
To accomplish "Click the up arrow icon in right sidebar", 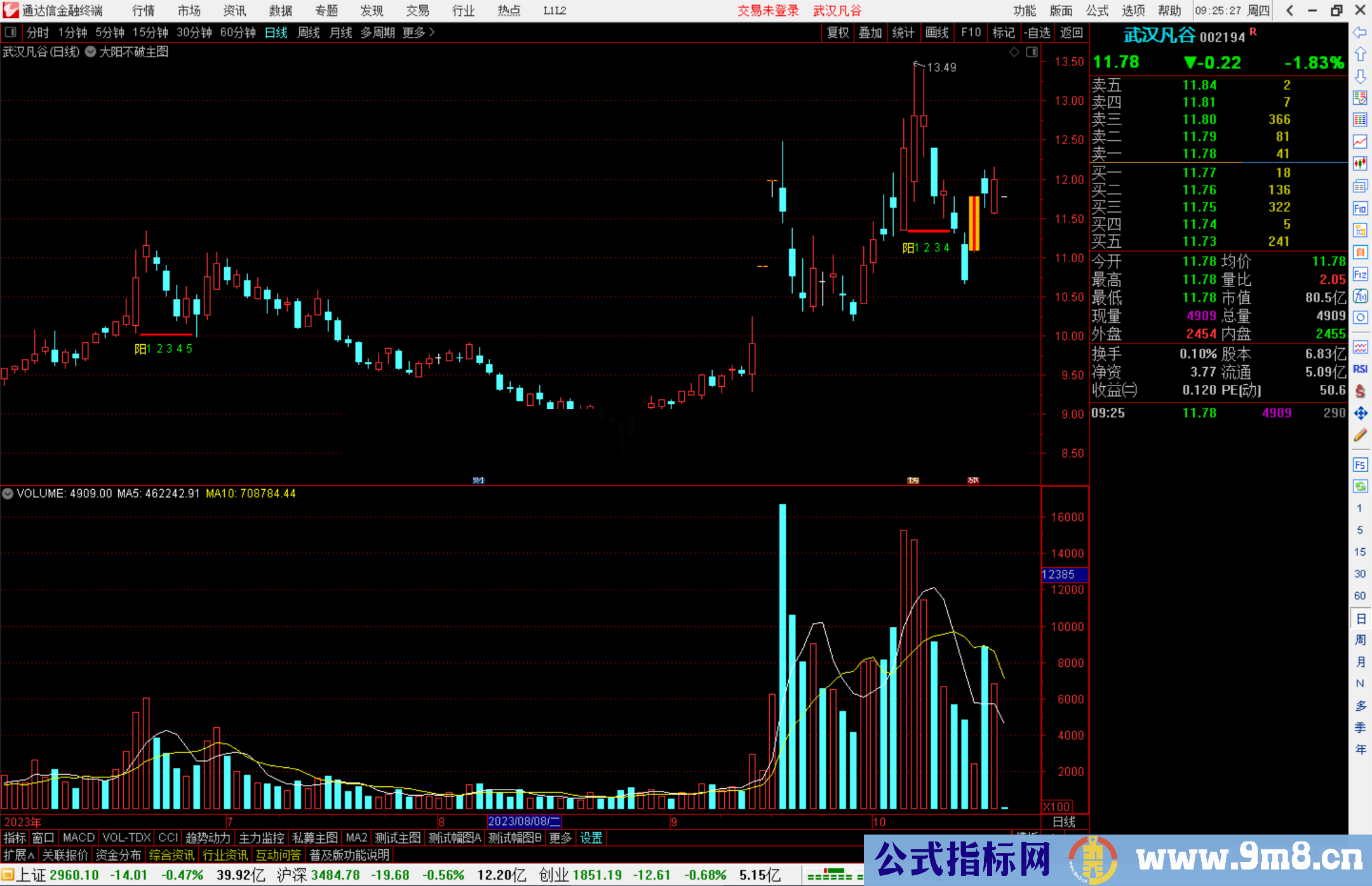I will pos(1360,54).
